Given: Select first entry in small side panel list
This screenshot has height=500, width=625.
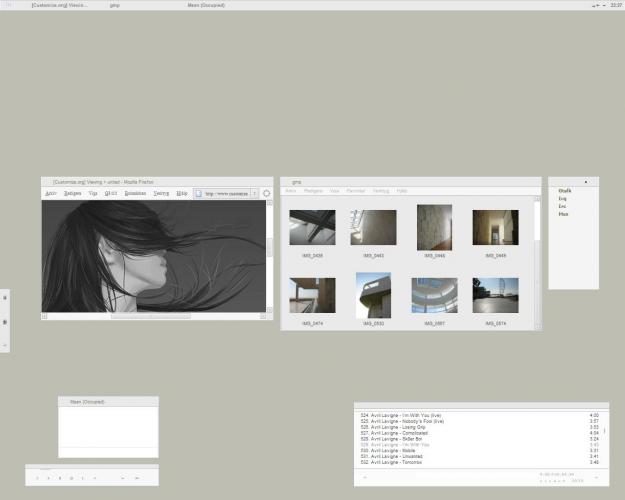Looking at the screenshot, I should coord(565,191).
